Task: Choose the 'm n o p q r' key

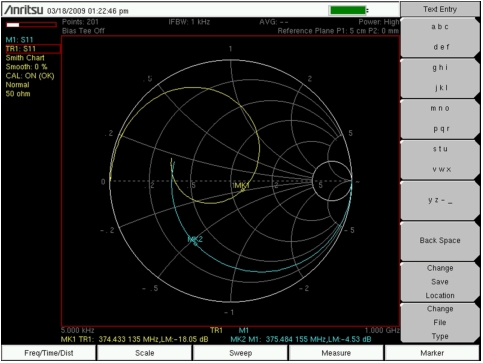Action: pyautogui.click(x=440, y=119)
